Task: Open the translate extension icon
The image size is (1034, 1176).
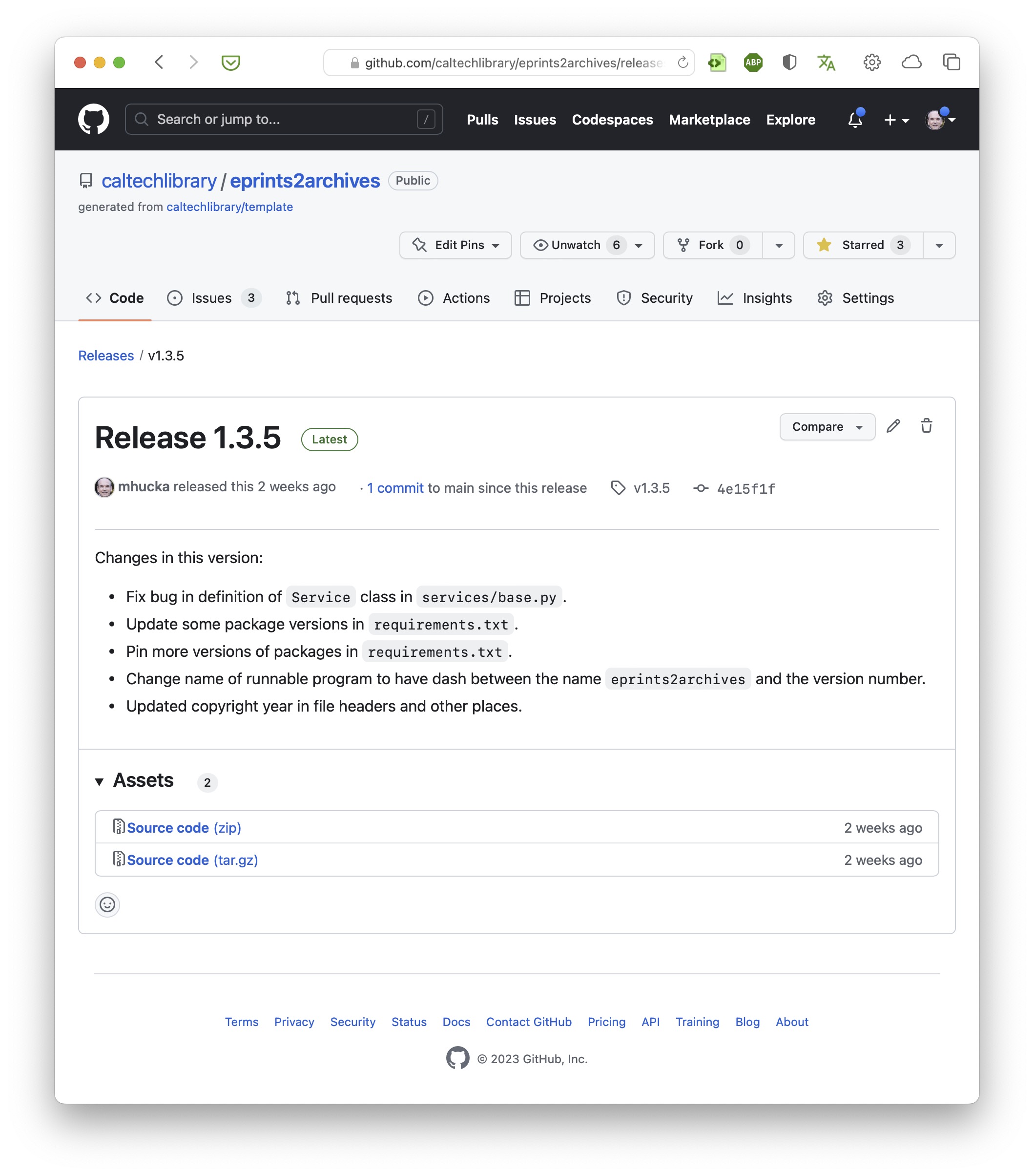Action: coord(826,62)
